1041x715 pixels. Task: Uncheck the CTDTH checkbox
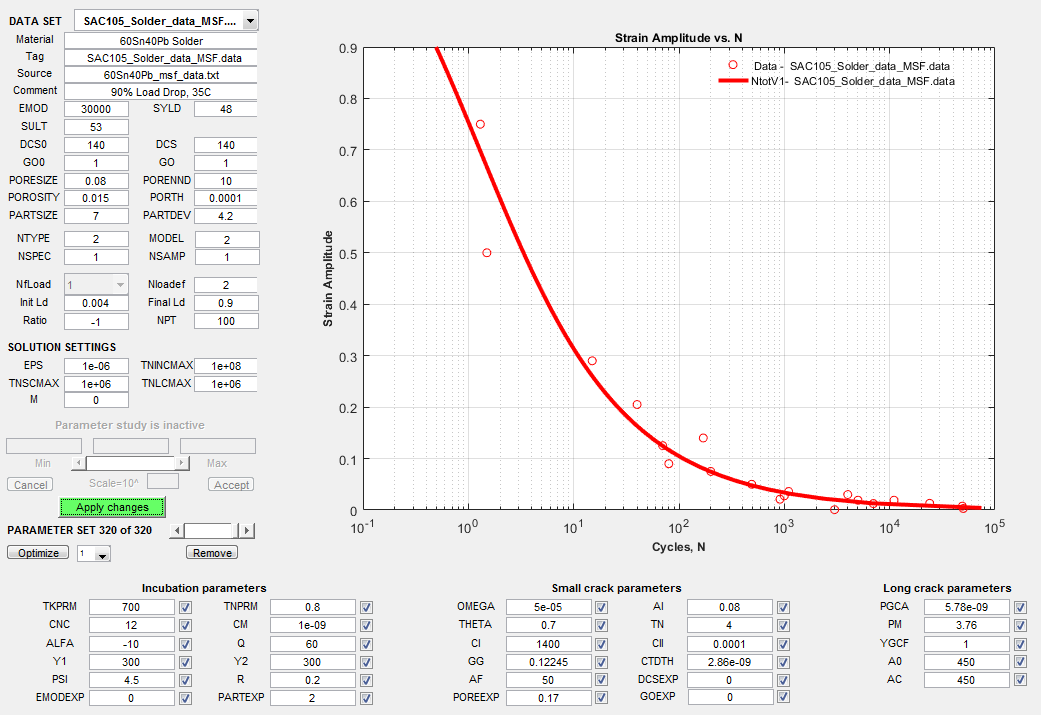(785, 661)
